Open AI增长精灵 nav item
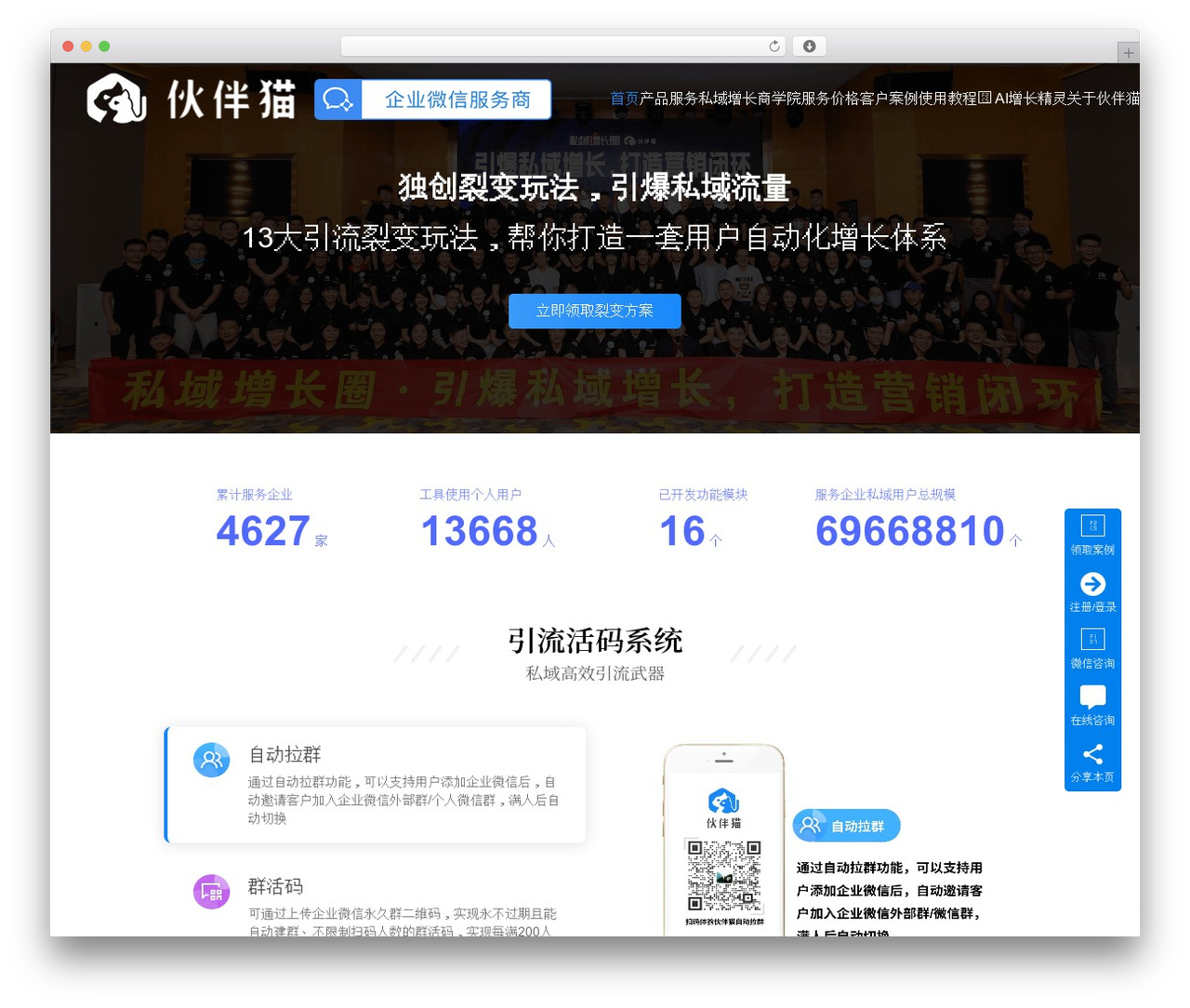The width and height of the screenshot is (1190, 1008). click(1023, 99)
